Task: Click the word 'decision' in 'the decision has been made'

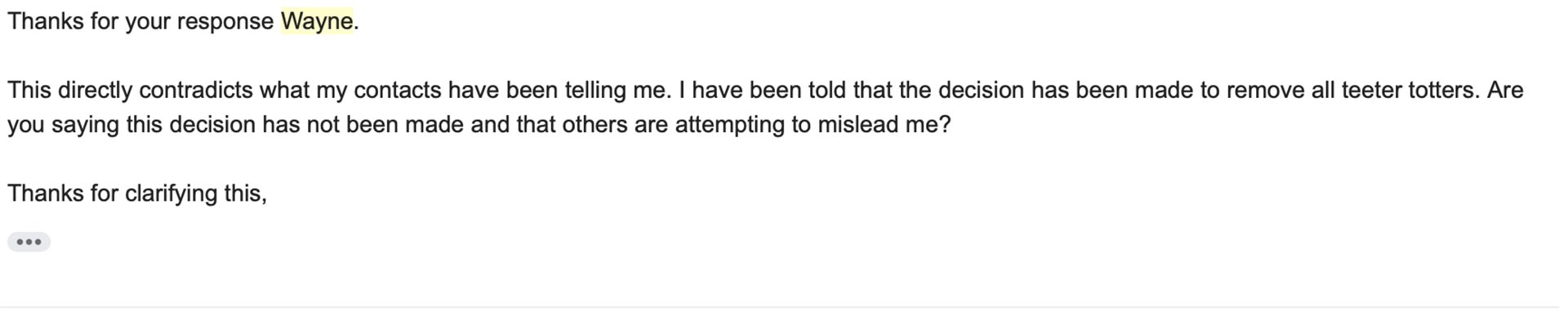Action: pyautogui.click(x=981, y=90)
